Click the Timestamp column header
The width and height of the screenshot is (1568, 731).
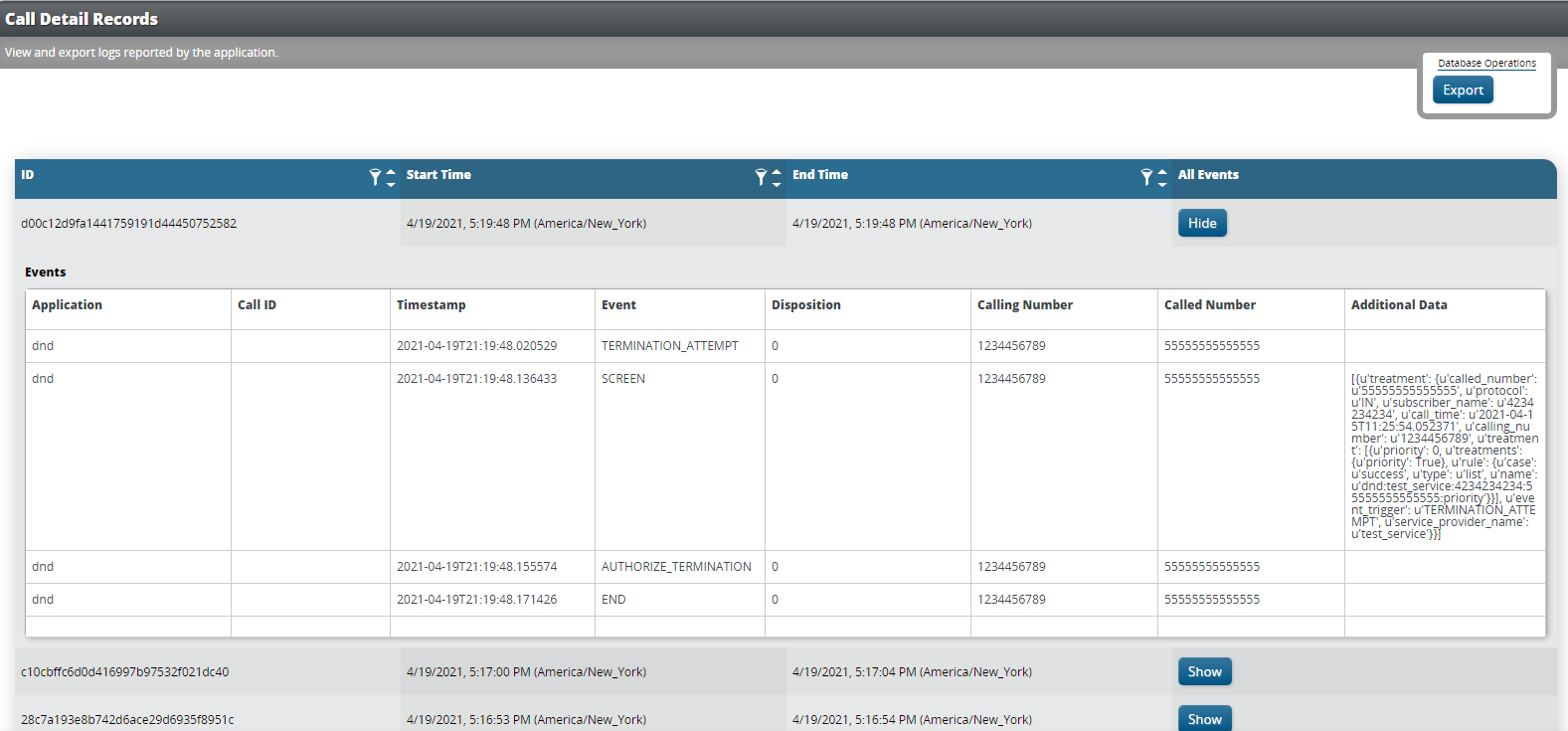(x=431, y=304)
